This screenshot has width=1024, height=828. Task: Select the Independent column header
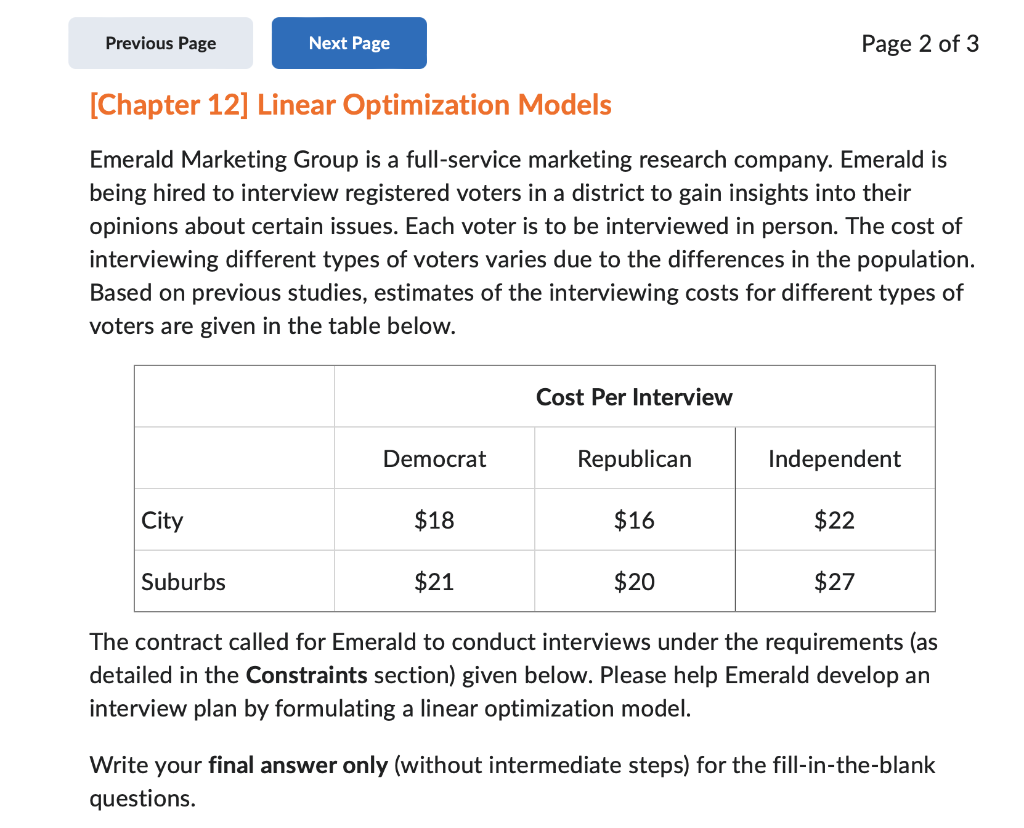click(834, 458)
